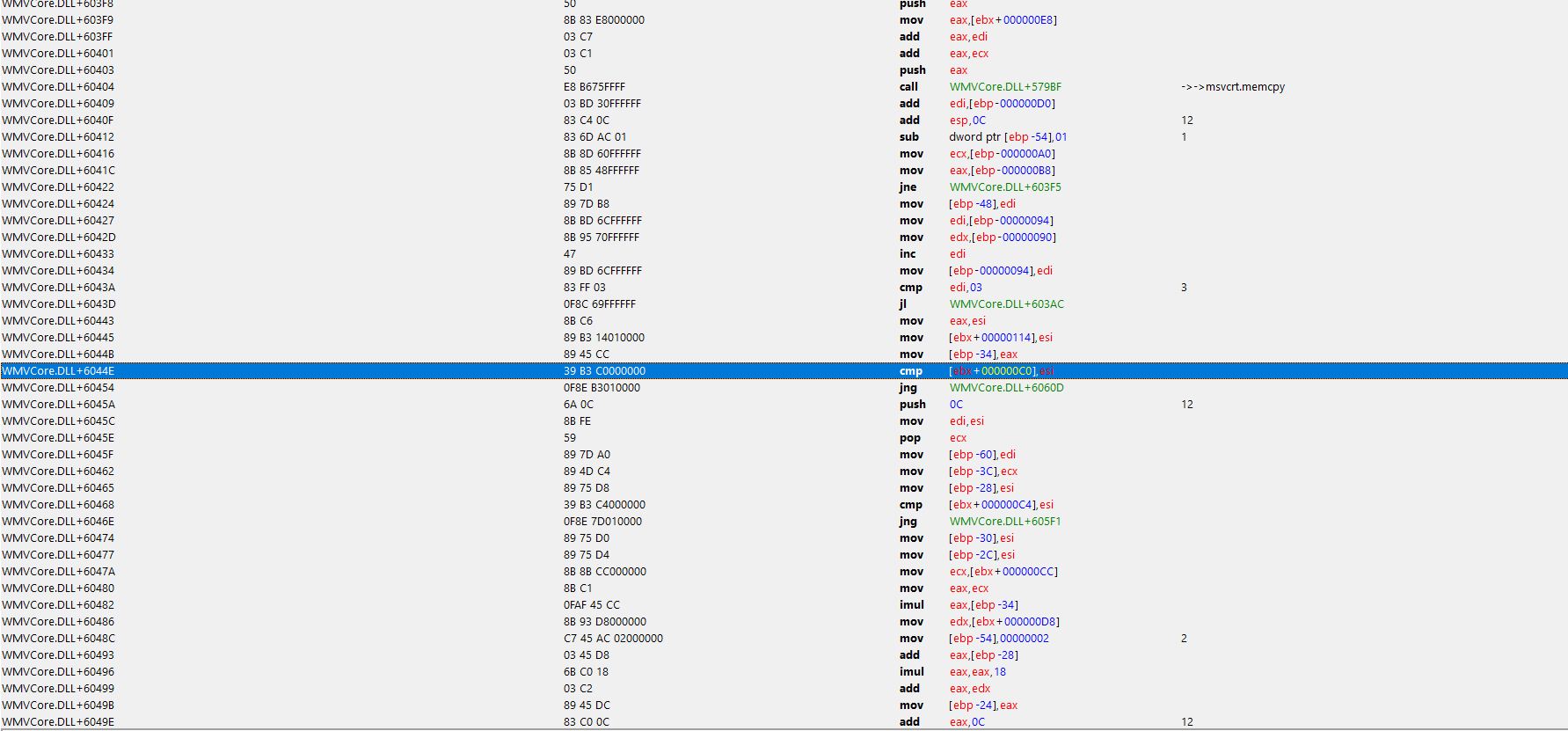Viewport: 1568px width, 731px height.
Task: Click operand edx,[ebx+000000D8]
Action: (x=1004, y=622)
